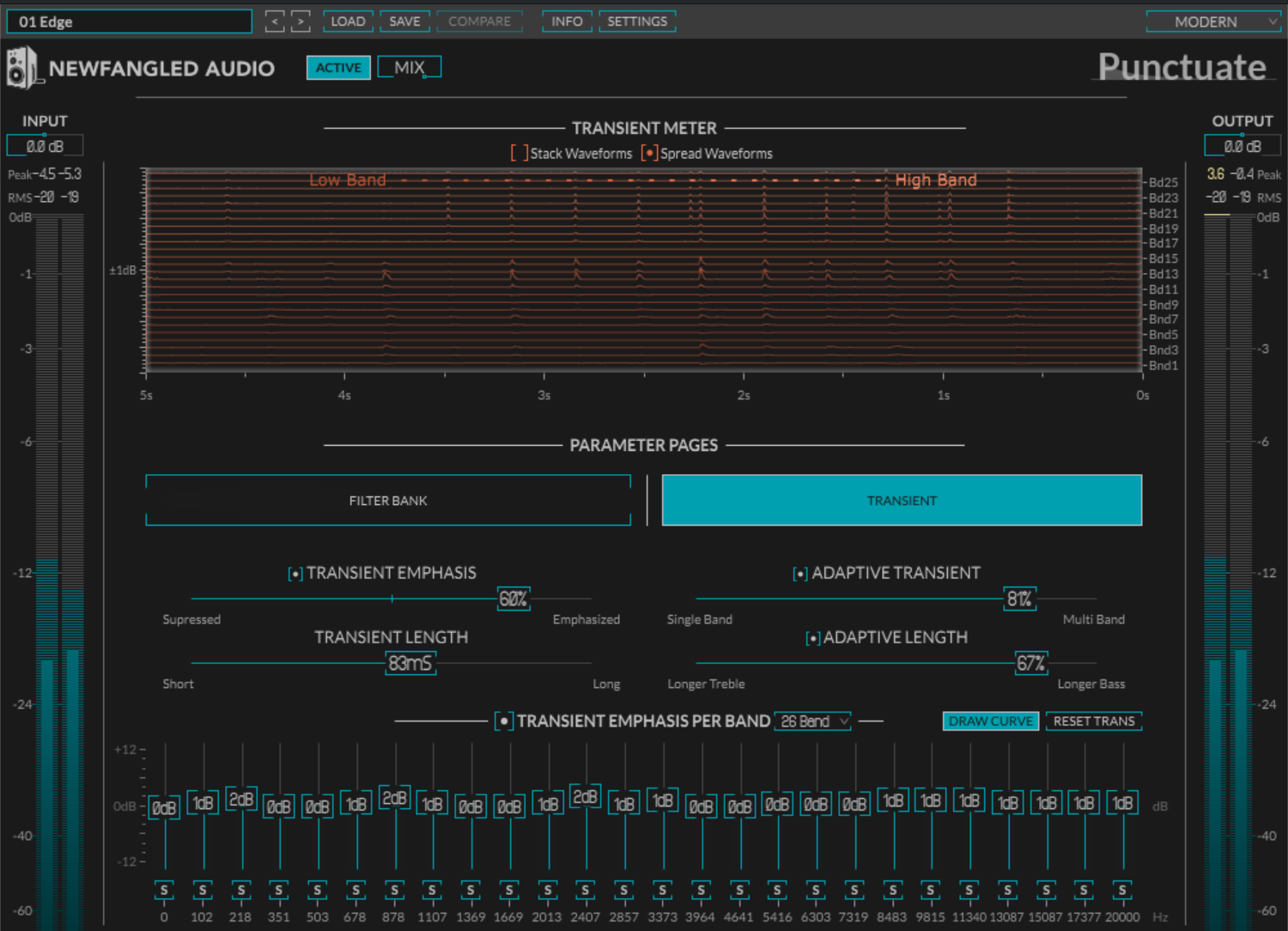Toggle the ACTIVE bypass button
Viewport: 1288px width, 931px height.
tap(338, 68)
